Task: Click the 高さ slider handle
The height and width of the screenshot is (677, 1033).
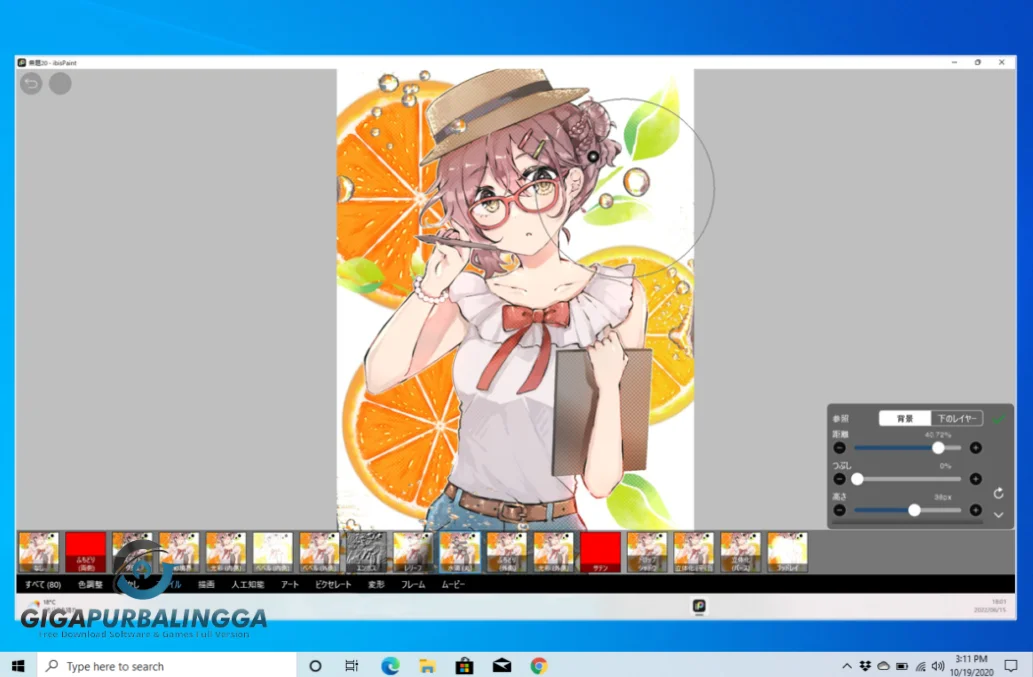Action: pyautogui.click(x=914, y=510)
